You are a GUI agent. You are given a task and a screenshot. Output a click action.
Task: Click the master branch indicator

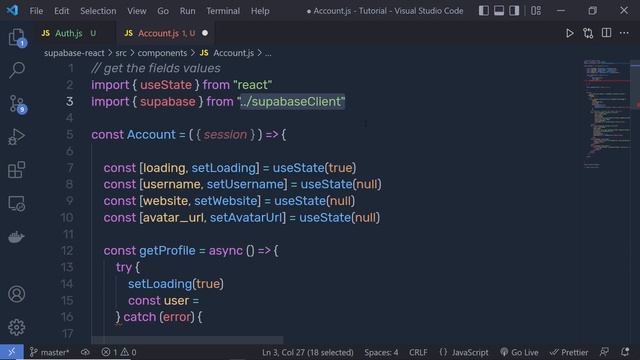tap(49, 352)
